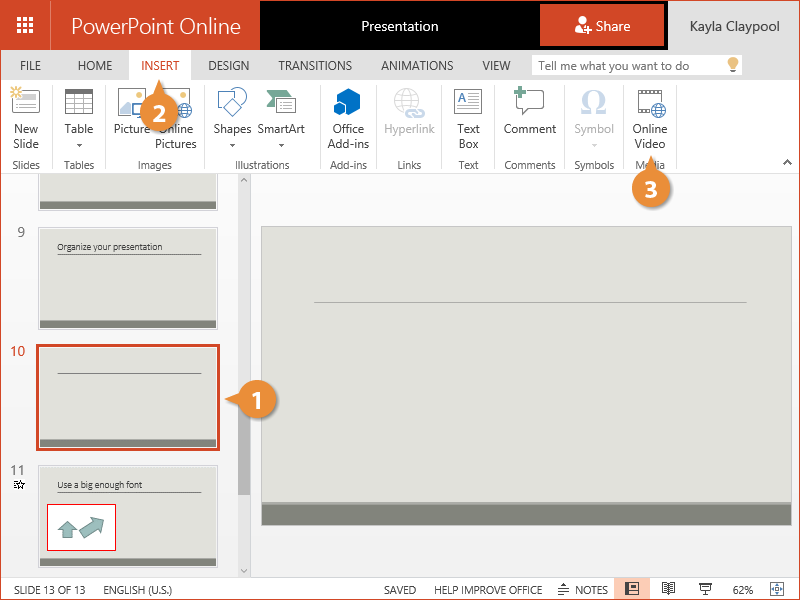Viewport: 800px width, 600px height.
Task: Type in Tell me what you want box
Action: (x=628, y=66)
